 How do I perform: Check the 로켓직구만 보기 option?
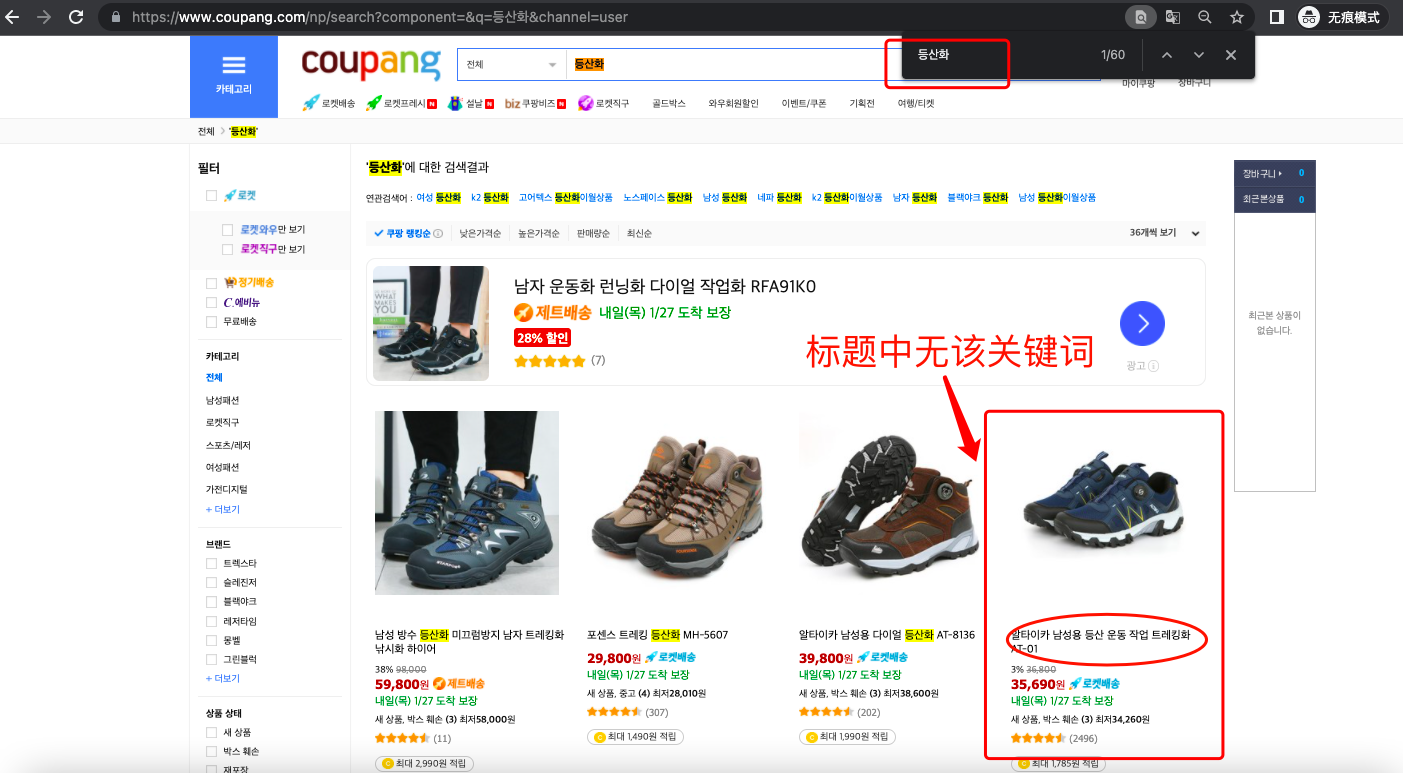pos(228,249)
